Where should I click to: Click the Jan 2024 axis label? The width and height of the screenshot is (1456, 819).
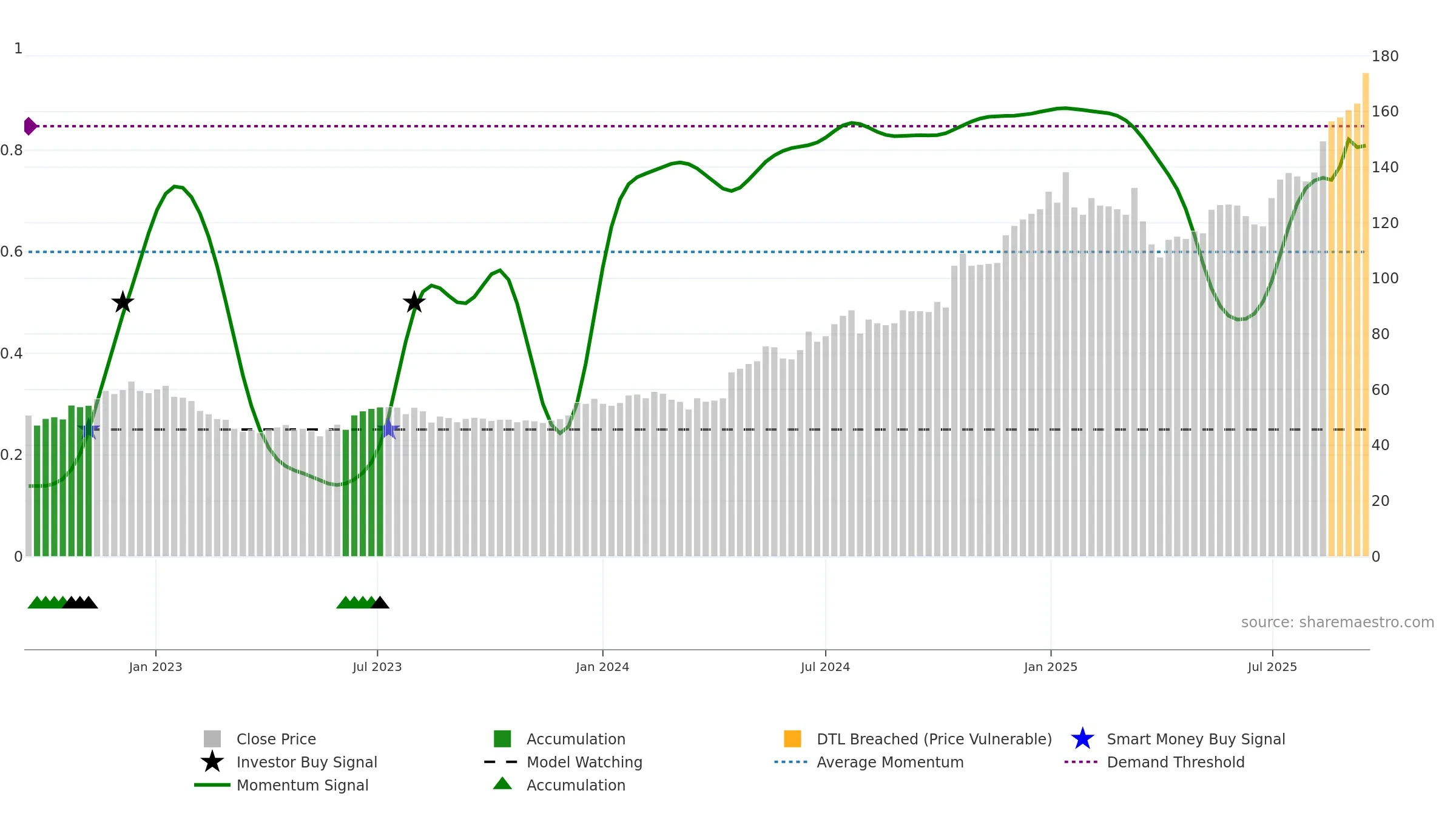coord(602,667)
